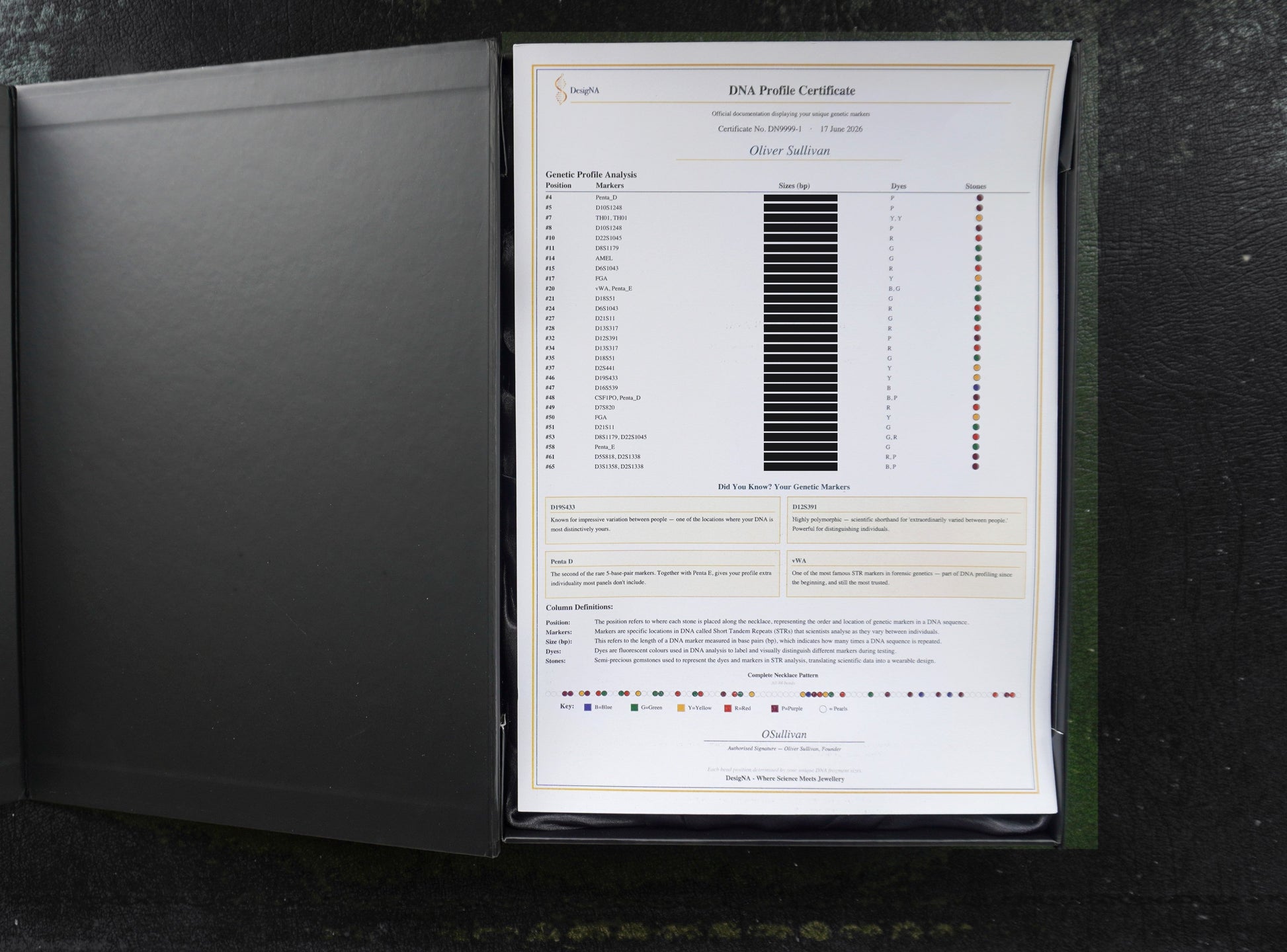Click the "Genetic Profile Analysis" heading

(x=591, y=175)
